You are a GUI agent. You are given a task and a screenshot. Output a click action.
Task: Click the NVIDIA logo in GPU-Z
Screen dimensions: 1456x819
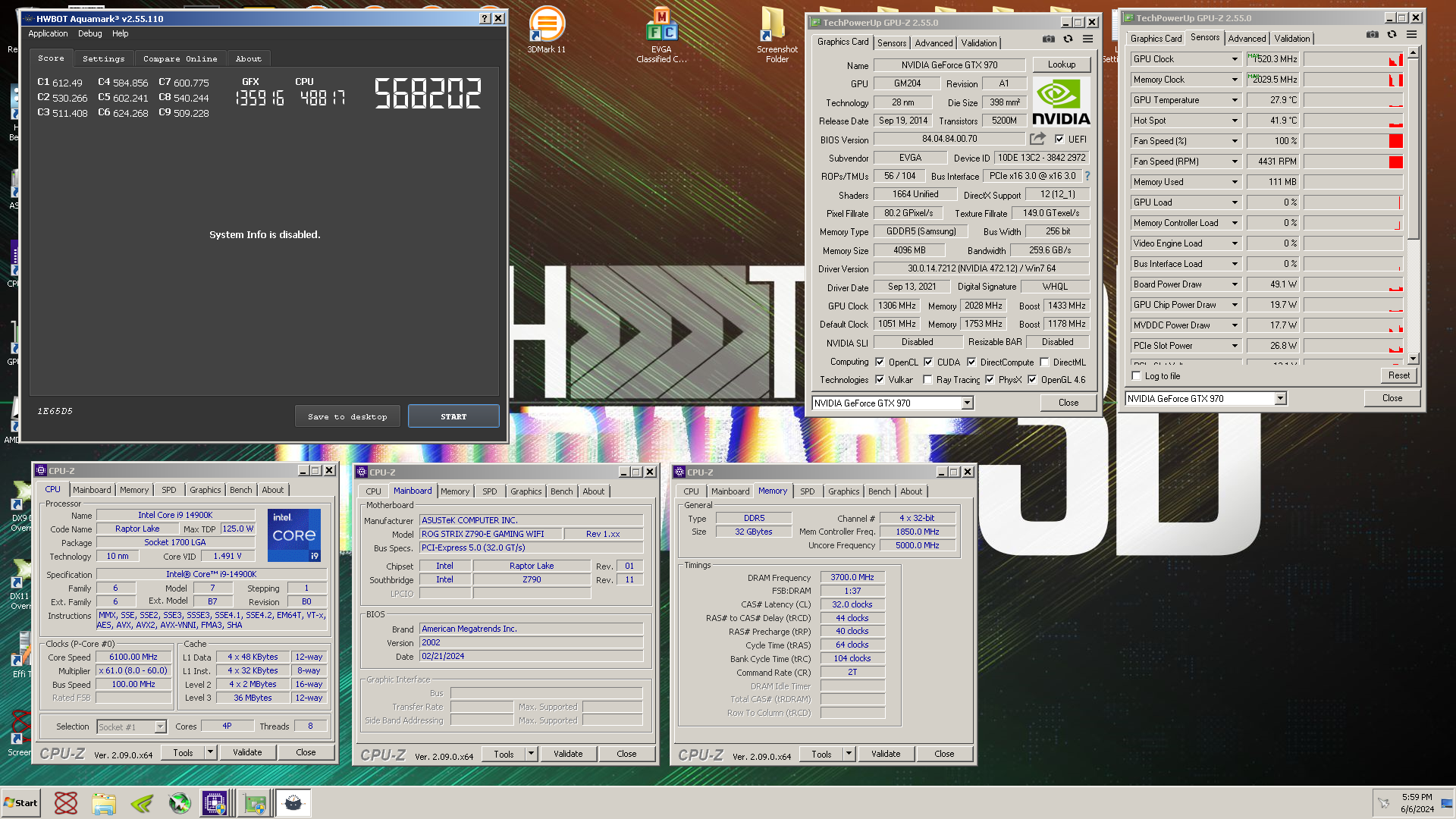tap(1061, 102)
